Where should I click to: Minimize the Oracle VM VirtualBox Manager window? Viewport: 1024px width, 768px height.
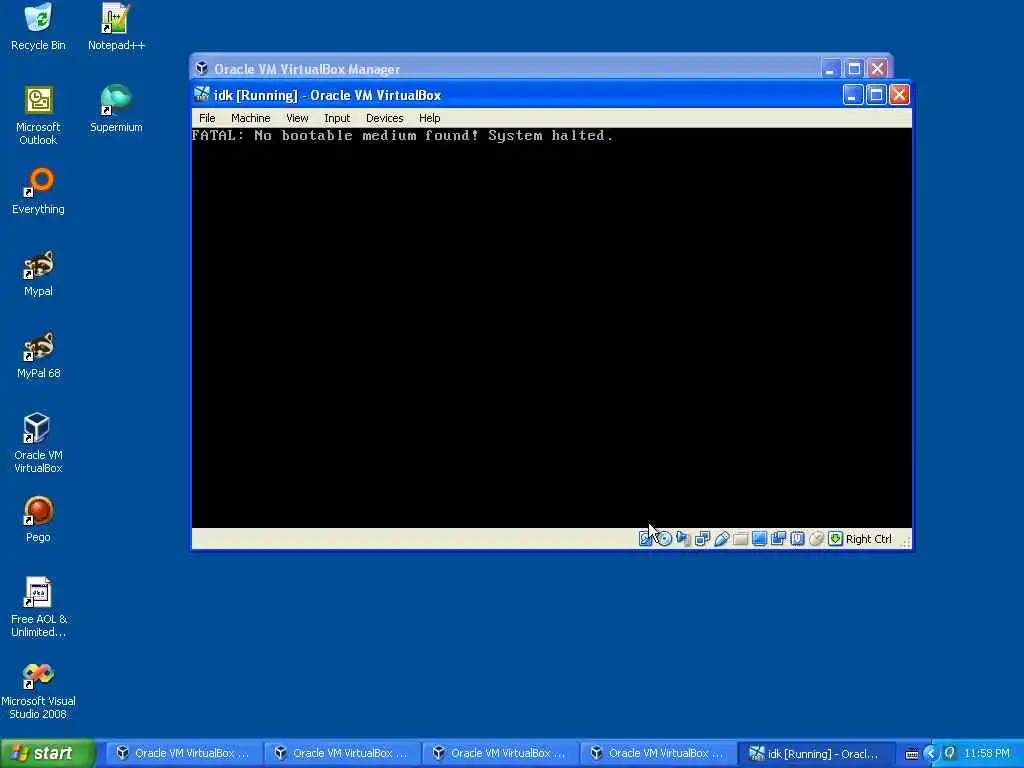click(x=830, y=69)
